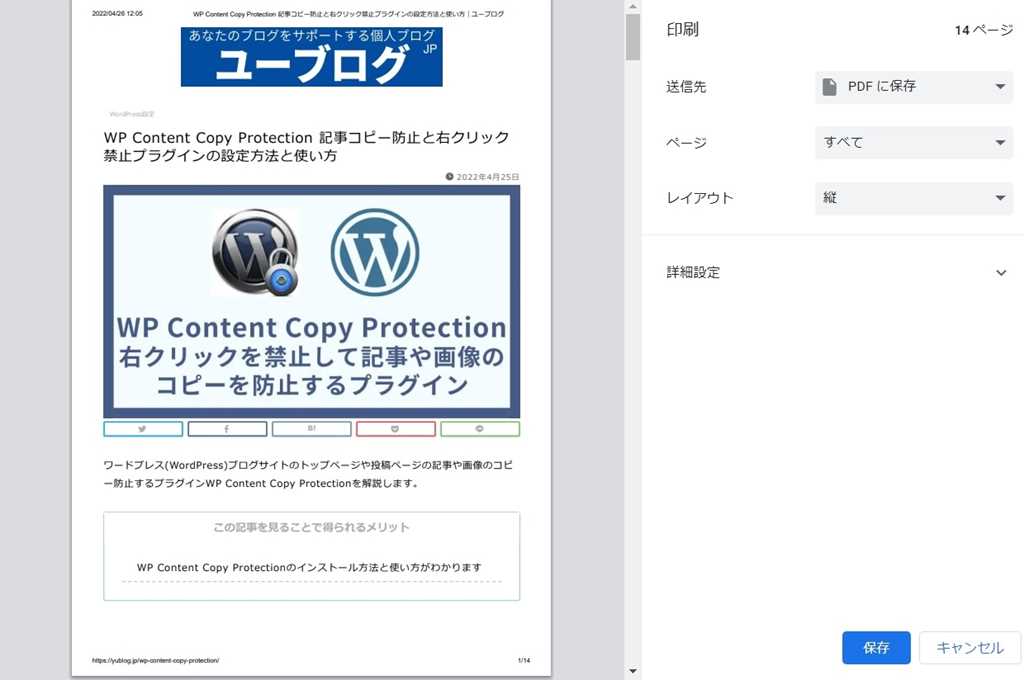The image size is (1024, 680).
Task: Click the yublog.jp URL in the page footer
Action: coord(155,660)
